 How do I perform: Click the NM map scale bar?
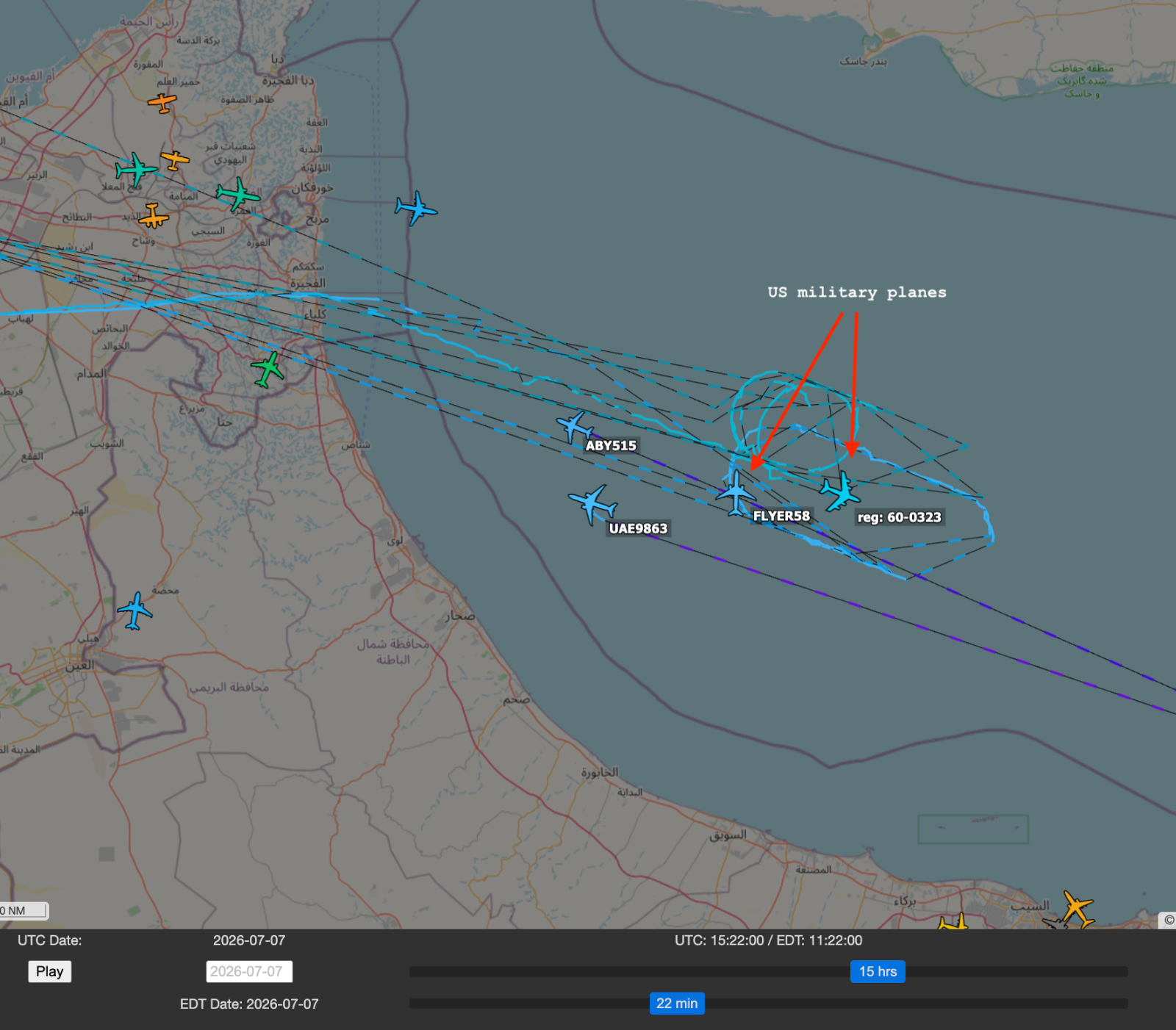24,911
